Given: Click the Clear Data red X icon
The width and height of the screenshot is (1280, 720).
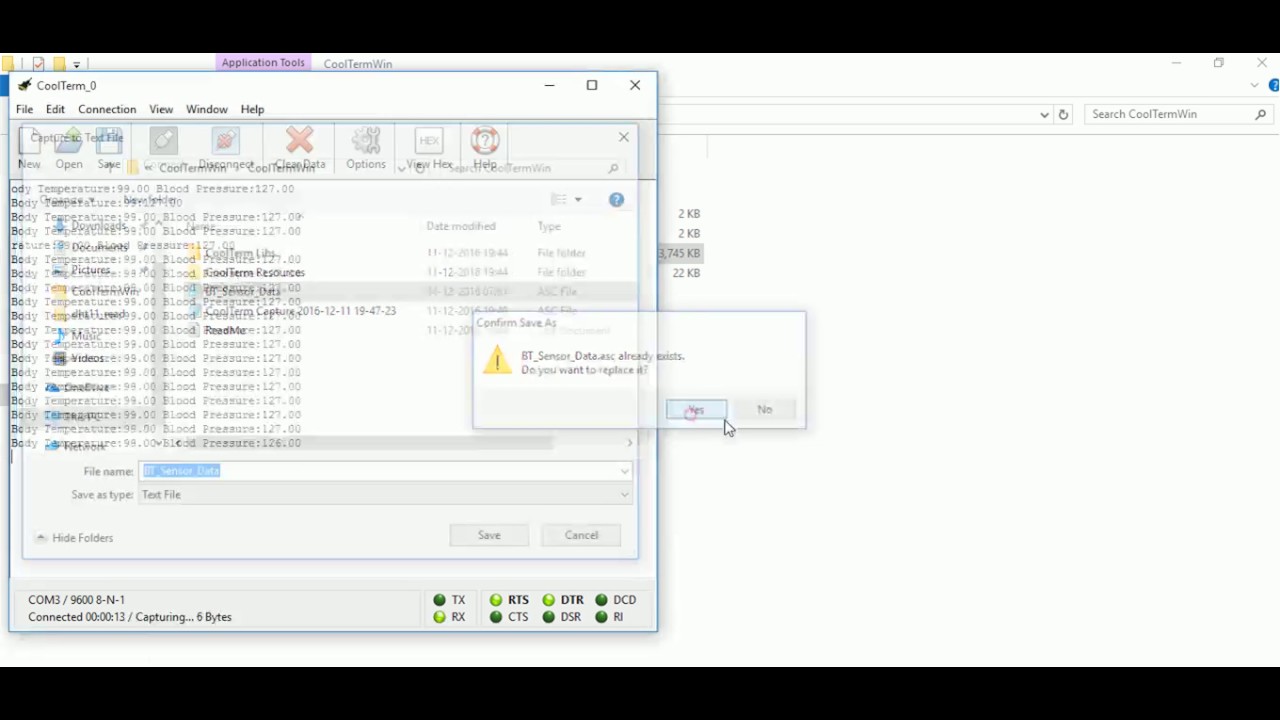Looking at the screenshot, I should [299, 142].
